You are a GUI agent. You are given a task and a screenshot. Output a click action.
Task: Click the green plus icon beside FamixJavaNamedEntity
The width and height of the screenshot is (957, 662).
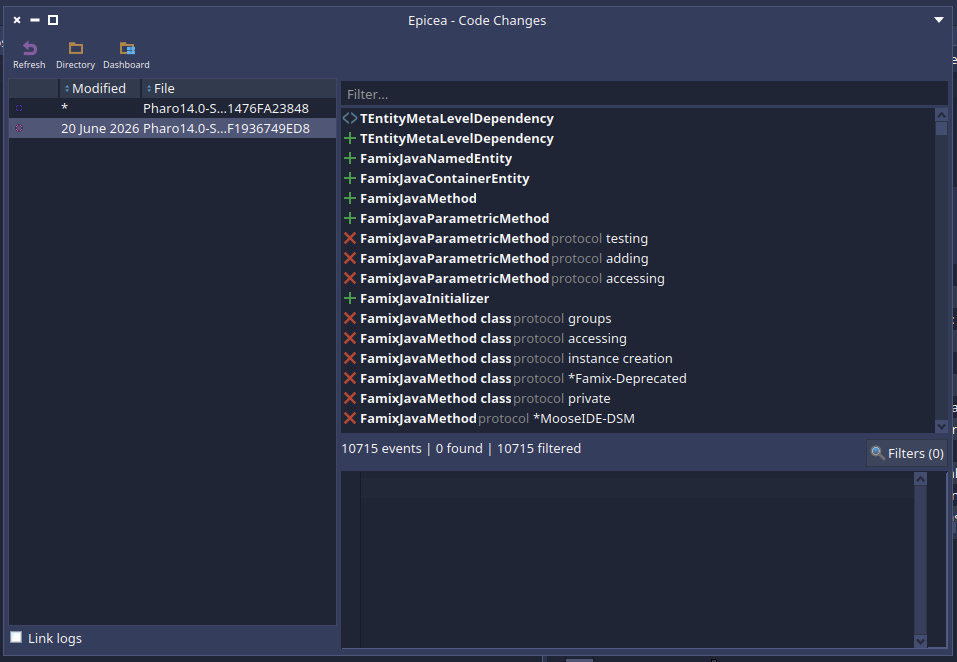tap(350, 159)
